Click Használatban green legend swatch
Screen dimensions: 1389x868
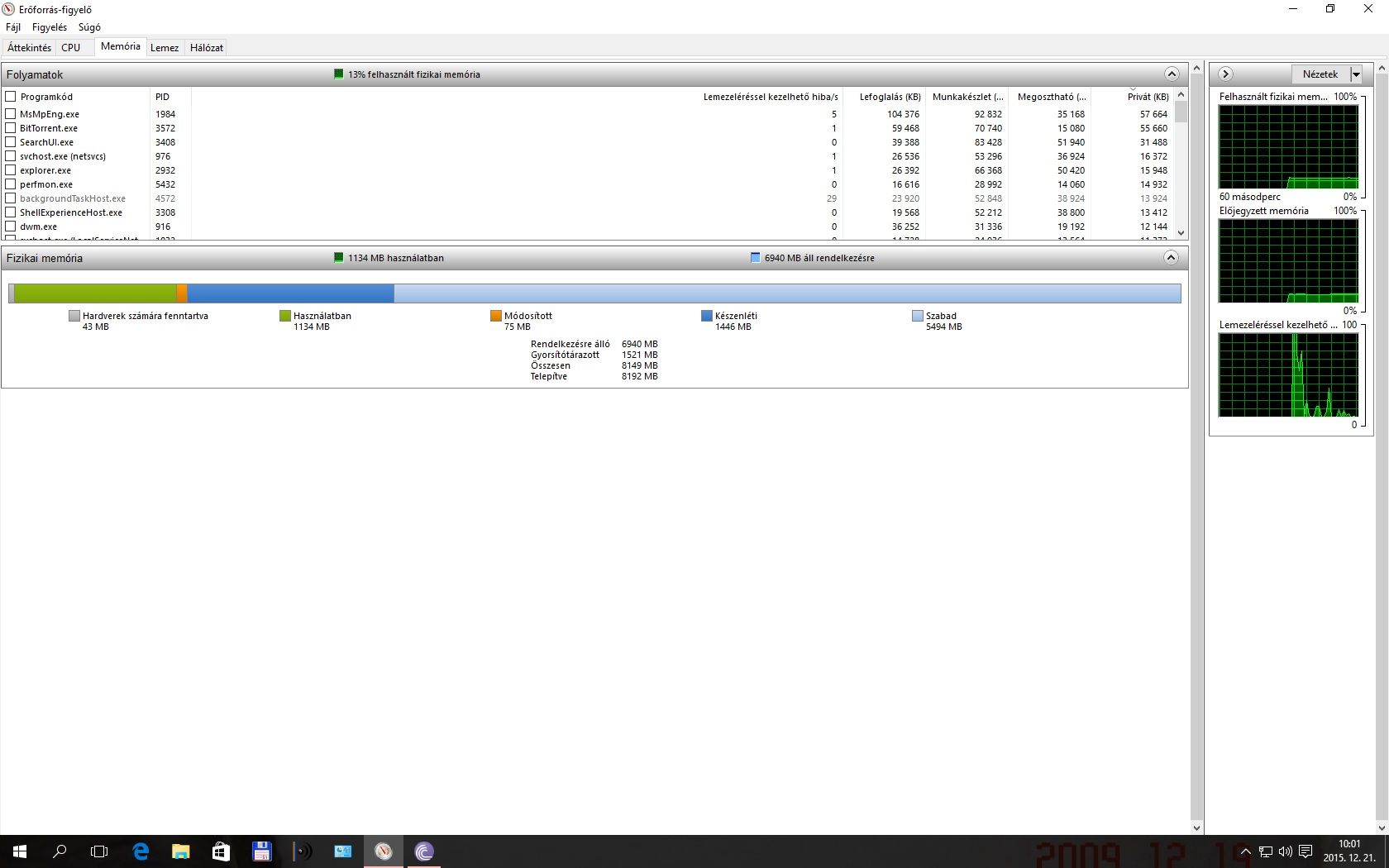285,316
